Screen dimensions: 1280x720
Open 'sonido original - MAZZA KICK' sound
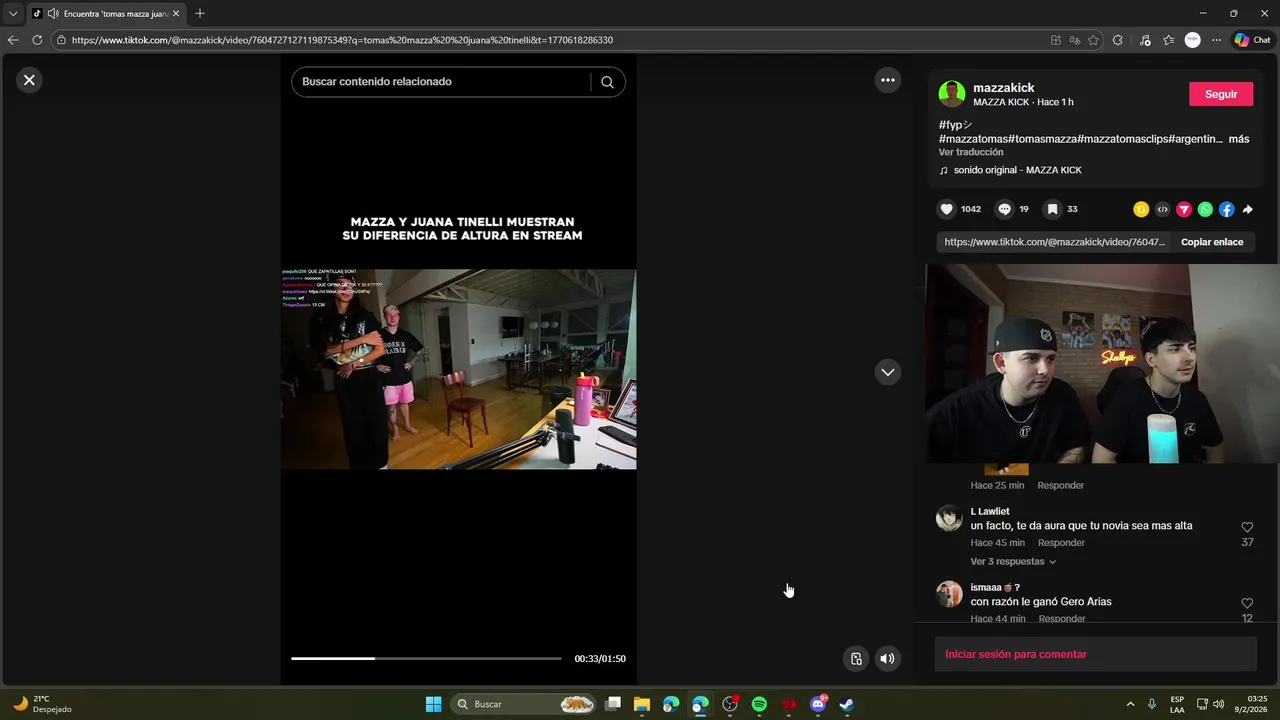1017,170
